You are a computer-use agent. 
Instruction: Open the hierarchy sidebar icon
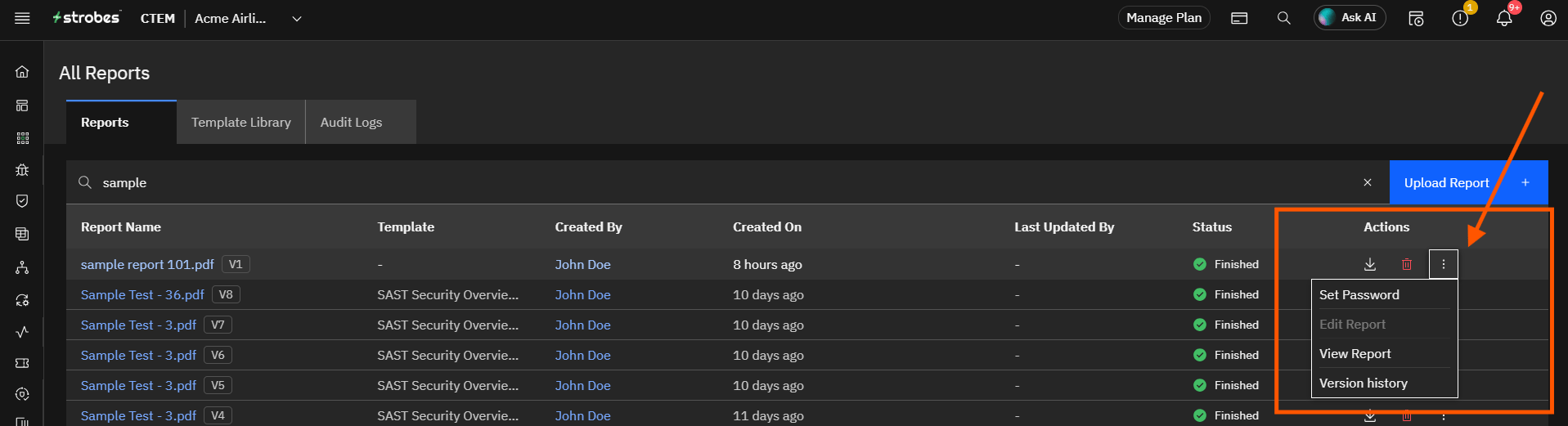22,267
